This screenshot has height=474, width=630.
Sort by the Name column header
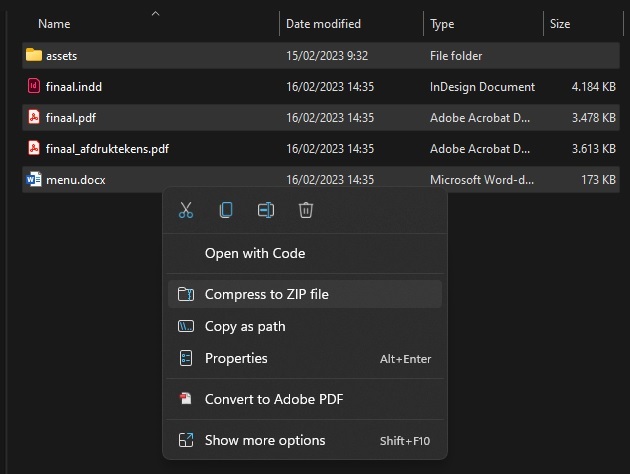pyautogui.click(x=54, y=24)
